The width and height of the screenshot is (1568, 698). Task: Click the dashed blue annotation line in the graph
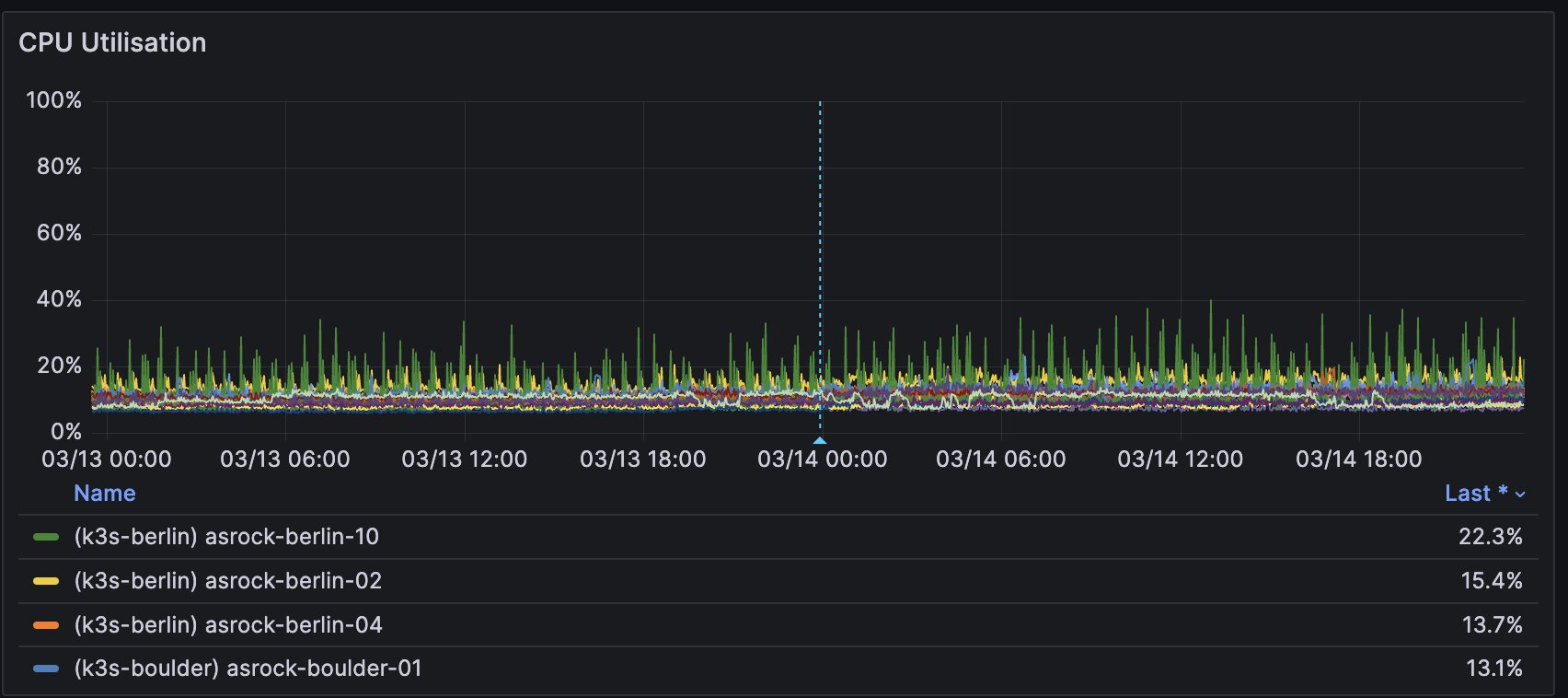click(x=820, y=230)
